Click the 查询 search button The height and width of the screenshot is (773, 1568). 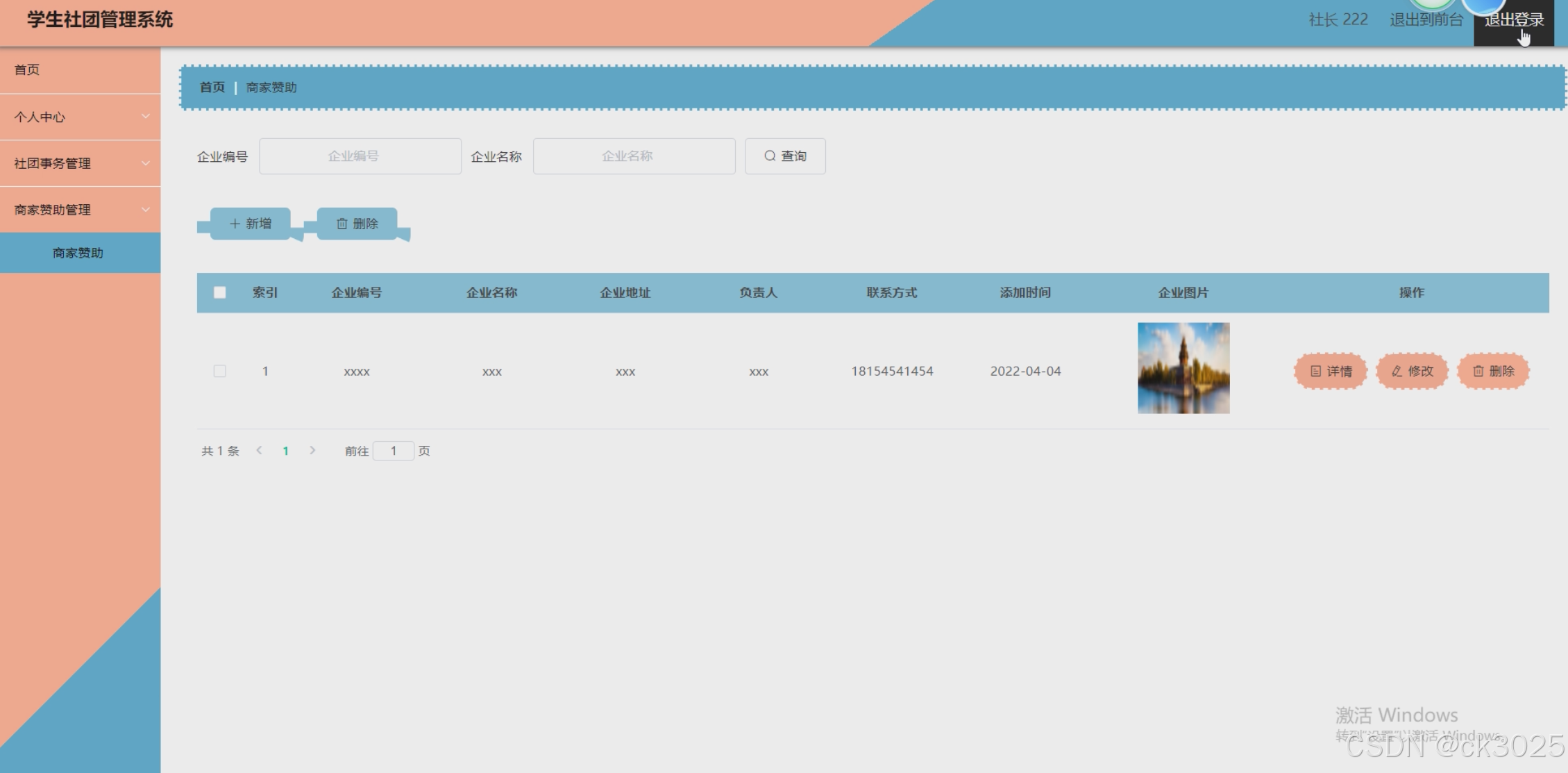click(785, 156)
